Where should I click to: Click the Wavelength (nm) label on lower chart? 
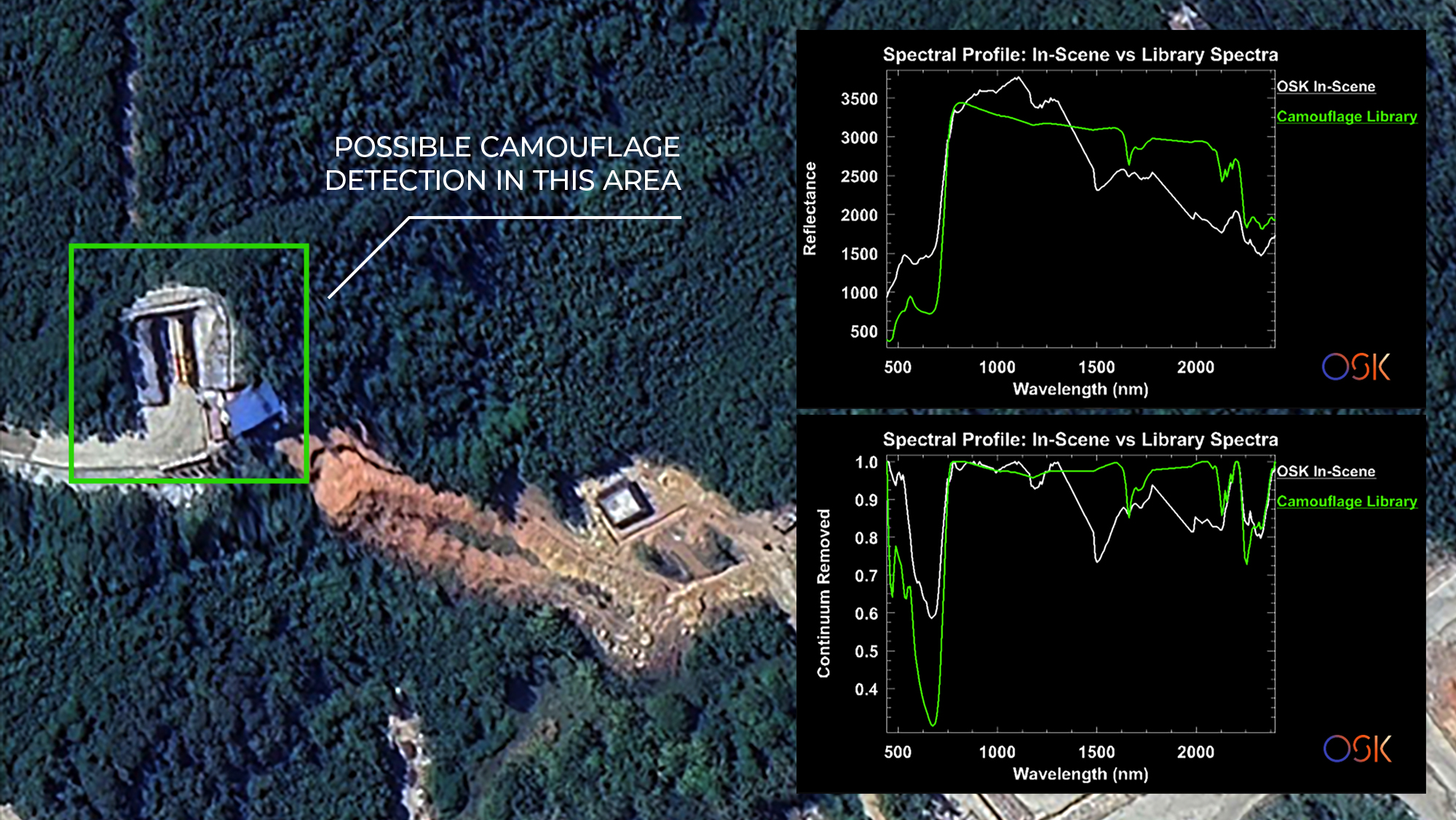[x=1080, y=774]
